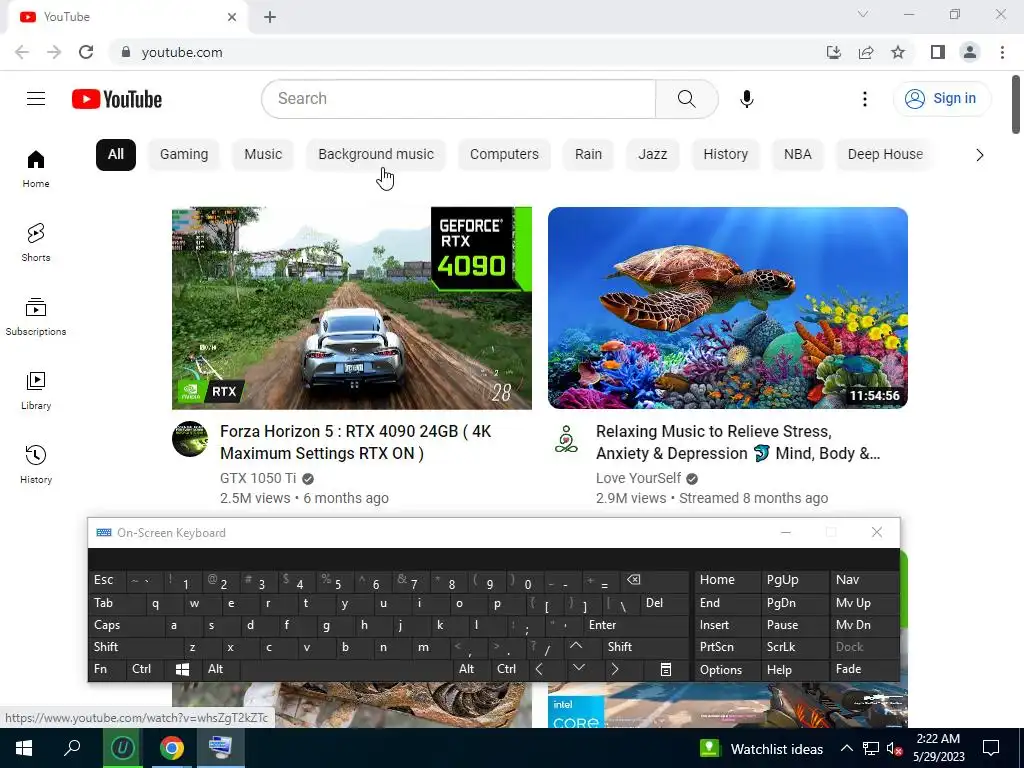Select the Music category chip

pos(263,155)
